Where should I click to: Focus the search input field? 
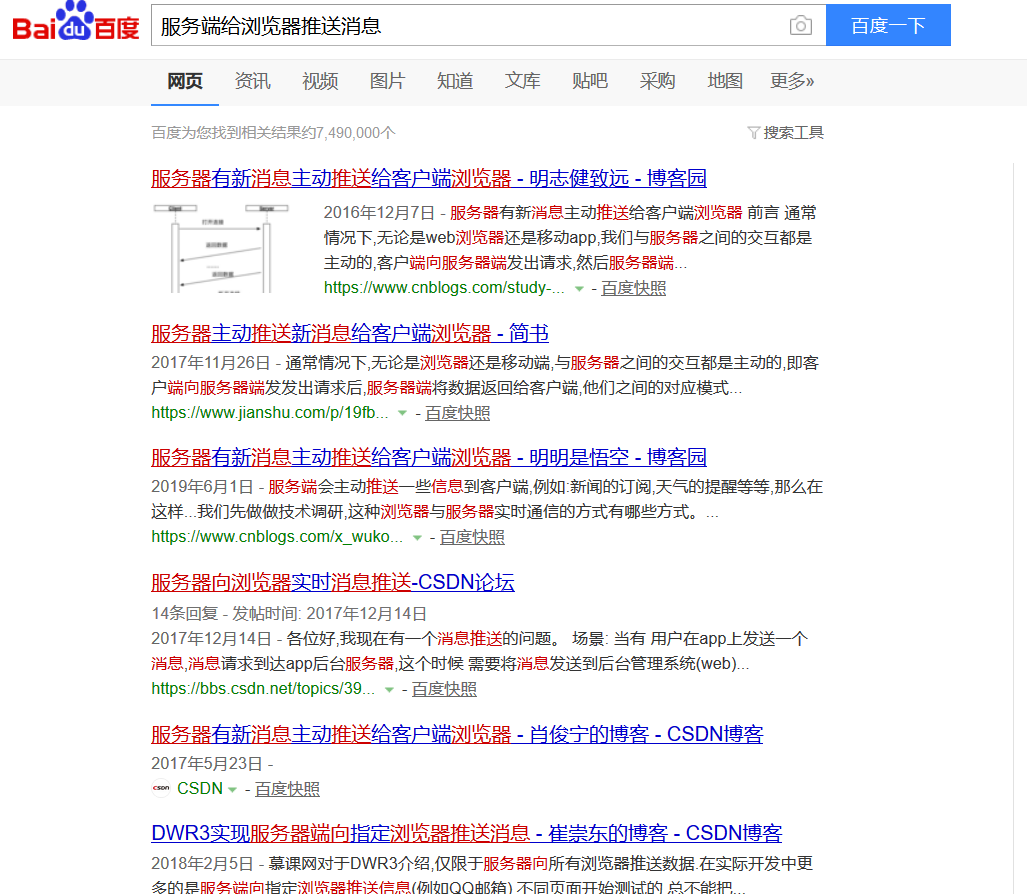pos(469,26)
